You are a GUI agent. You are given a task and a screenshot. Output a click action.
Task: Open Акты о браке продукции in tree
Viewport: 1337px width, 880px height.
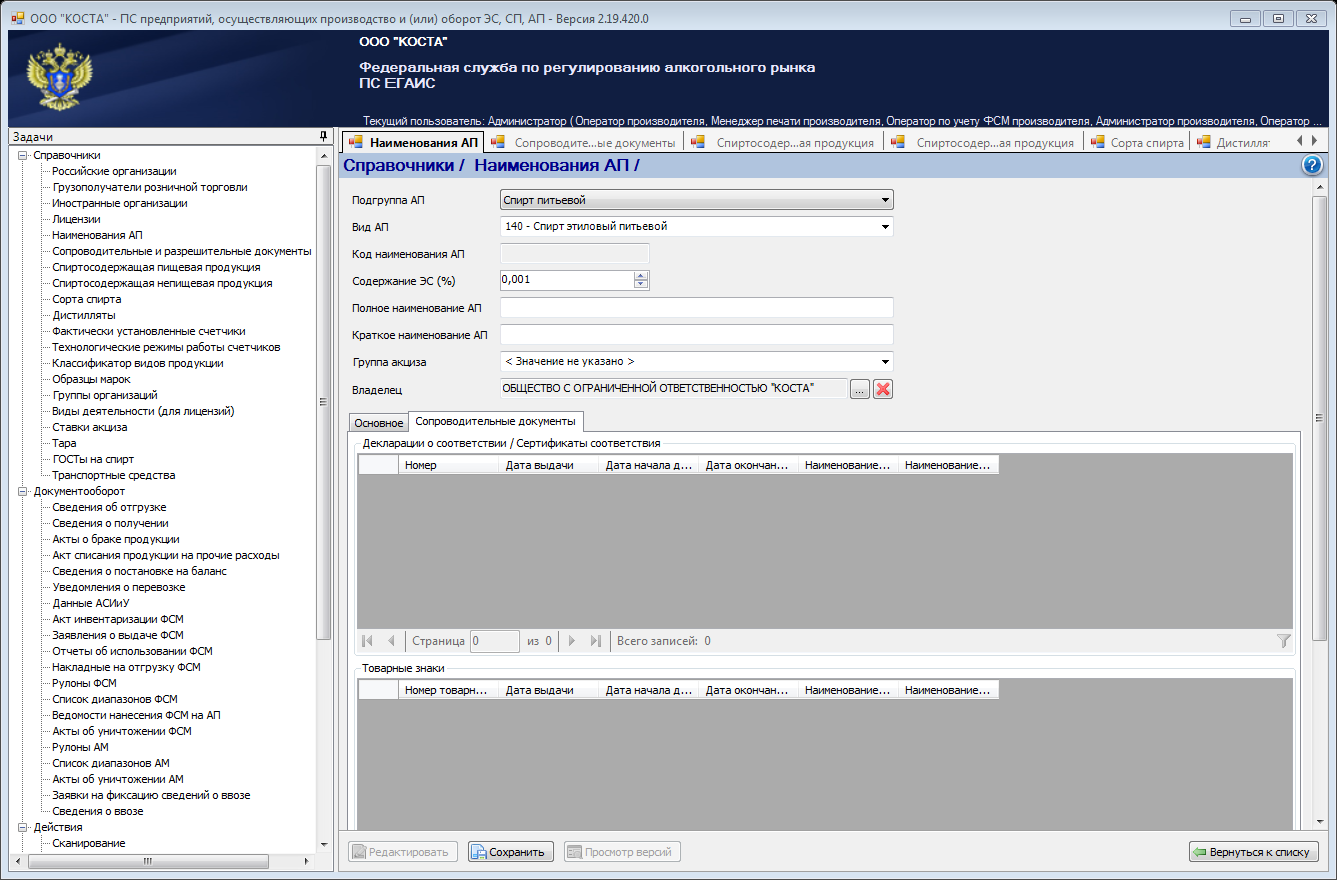[116, 539]
